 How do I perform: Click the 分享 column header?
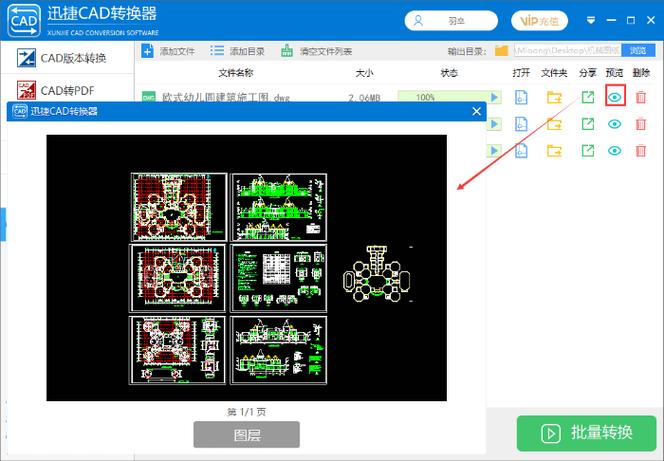[x=588, y=73]
